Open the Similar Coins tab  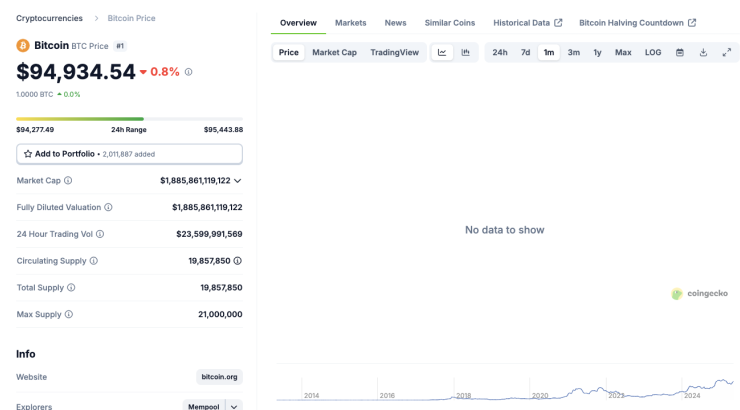450,23
